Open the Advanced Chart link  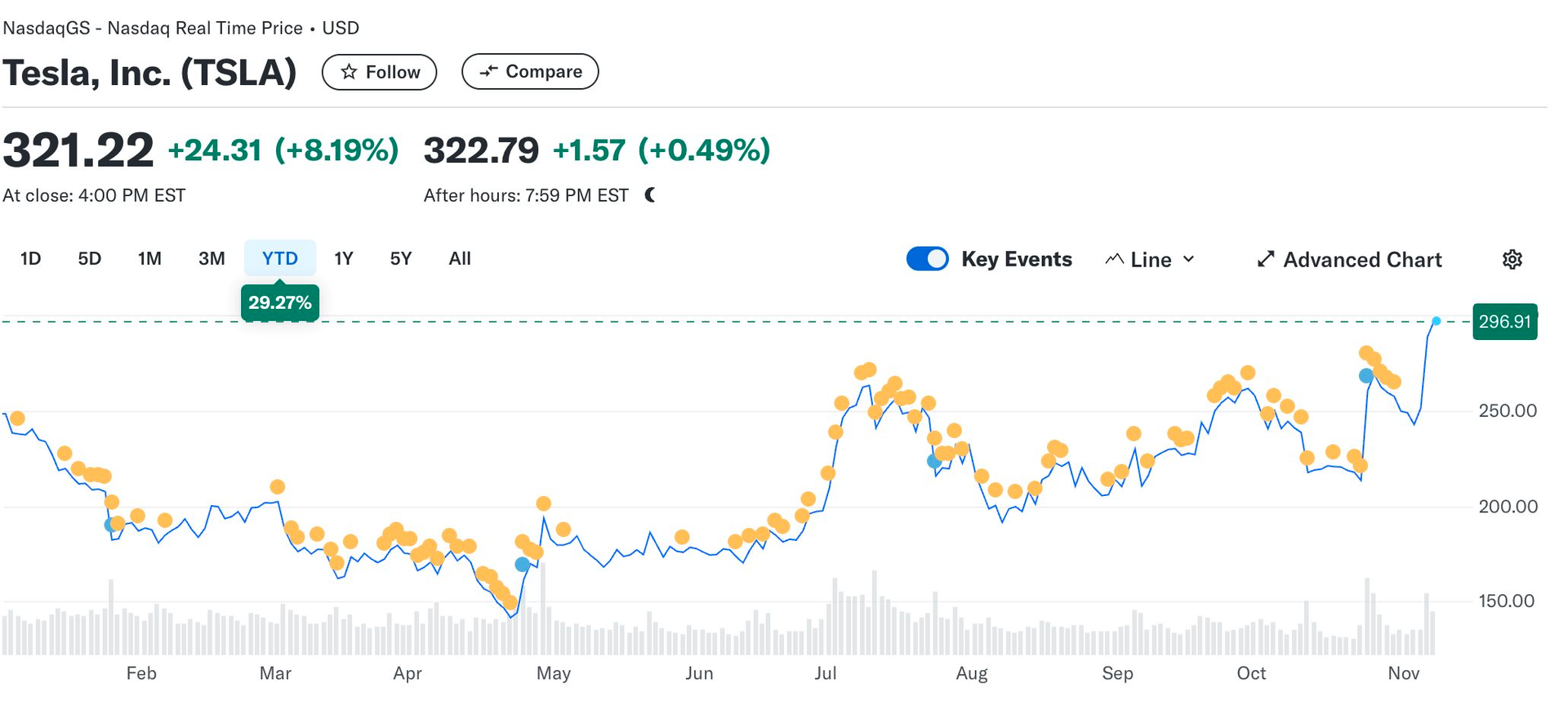coord(1361,260)
